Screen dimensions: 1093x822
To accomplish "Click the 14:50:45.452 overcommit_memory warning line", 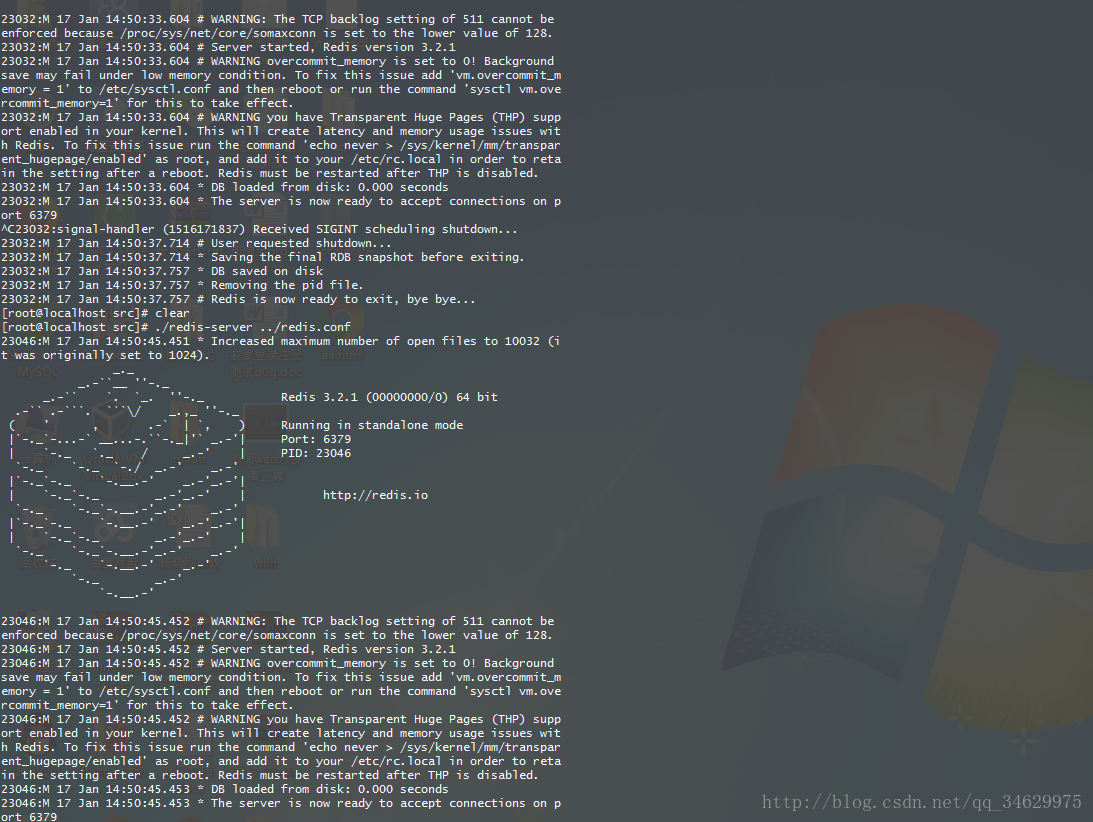I will point(281,684).
